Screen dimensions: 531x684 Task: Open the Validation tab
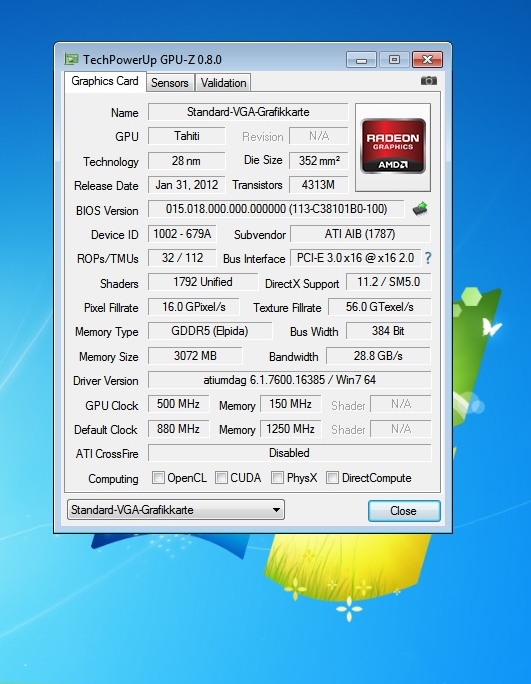point(223,83)
